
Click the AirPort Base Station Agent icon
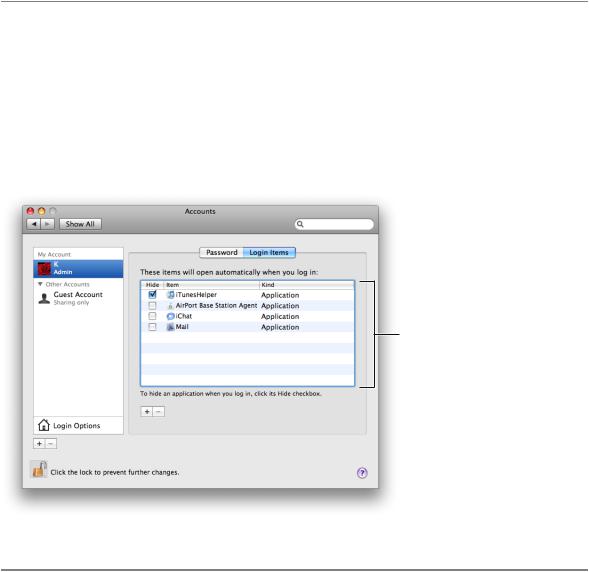click(x=171, y=306)
